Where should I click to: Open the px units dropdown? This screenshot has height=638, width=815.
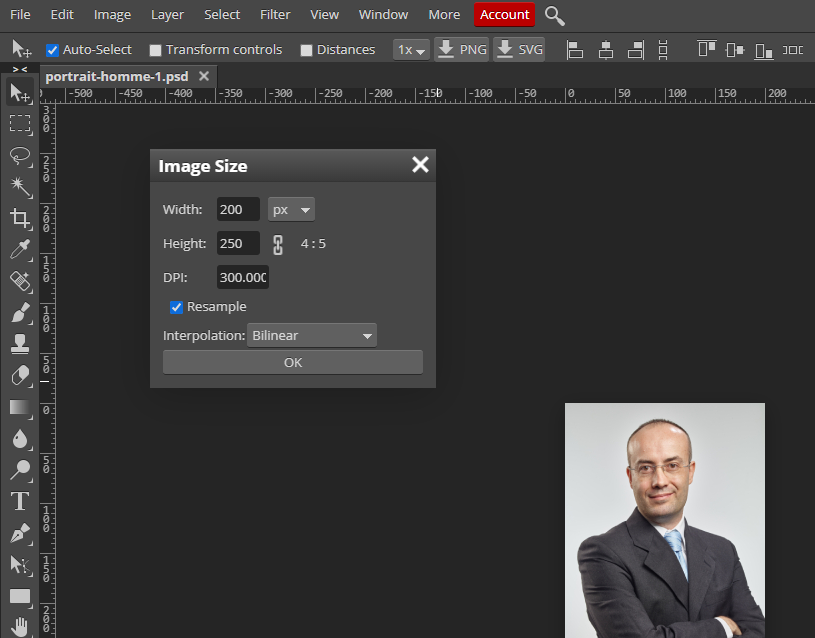click(292, 210)
